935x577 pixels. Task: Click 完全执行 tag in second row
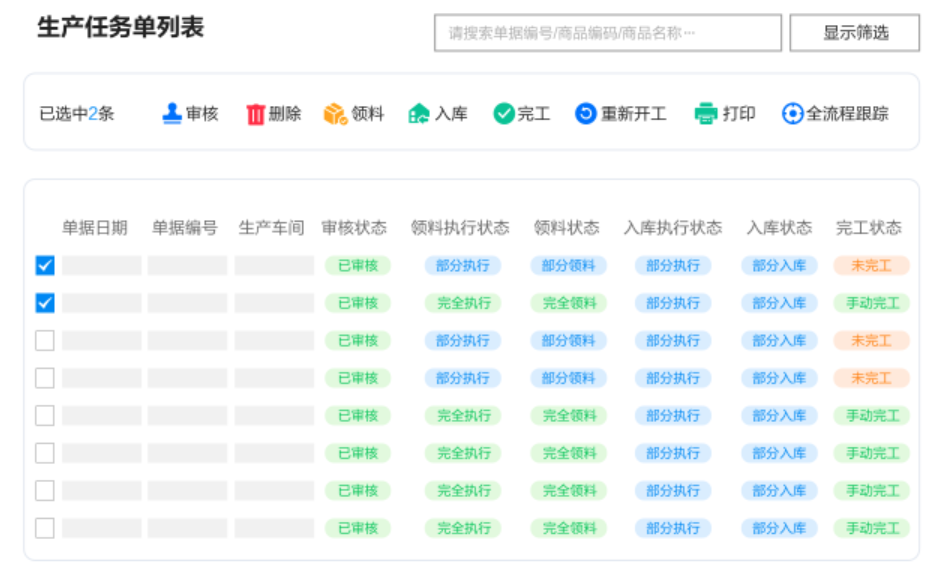click(463, 303)
